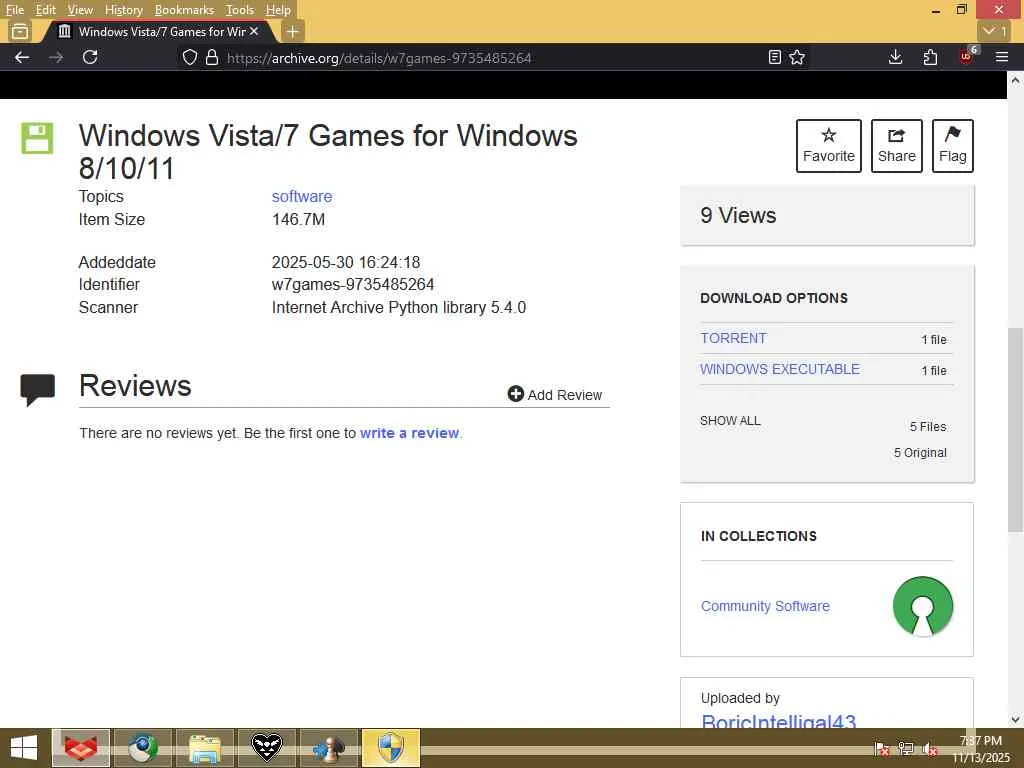Reload the current archive.org page
Viewport: 1024px width, 768px height.
pos(90,57)
